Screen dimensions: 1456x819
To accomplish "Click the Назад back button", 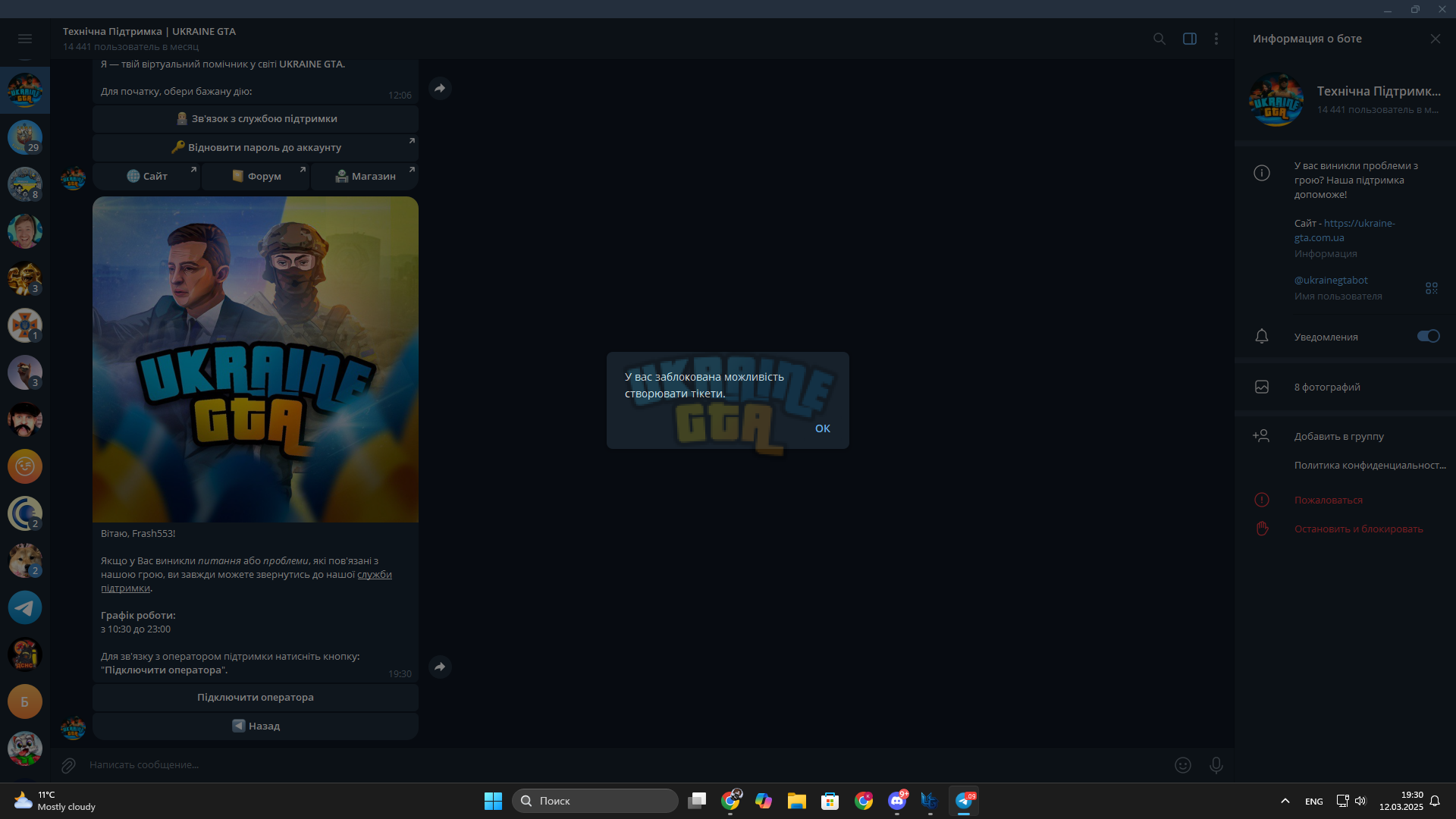I will coord(256,726).
